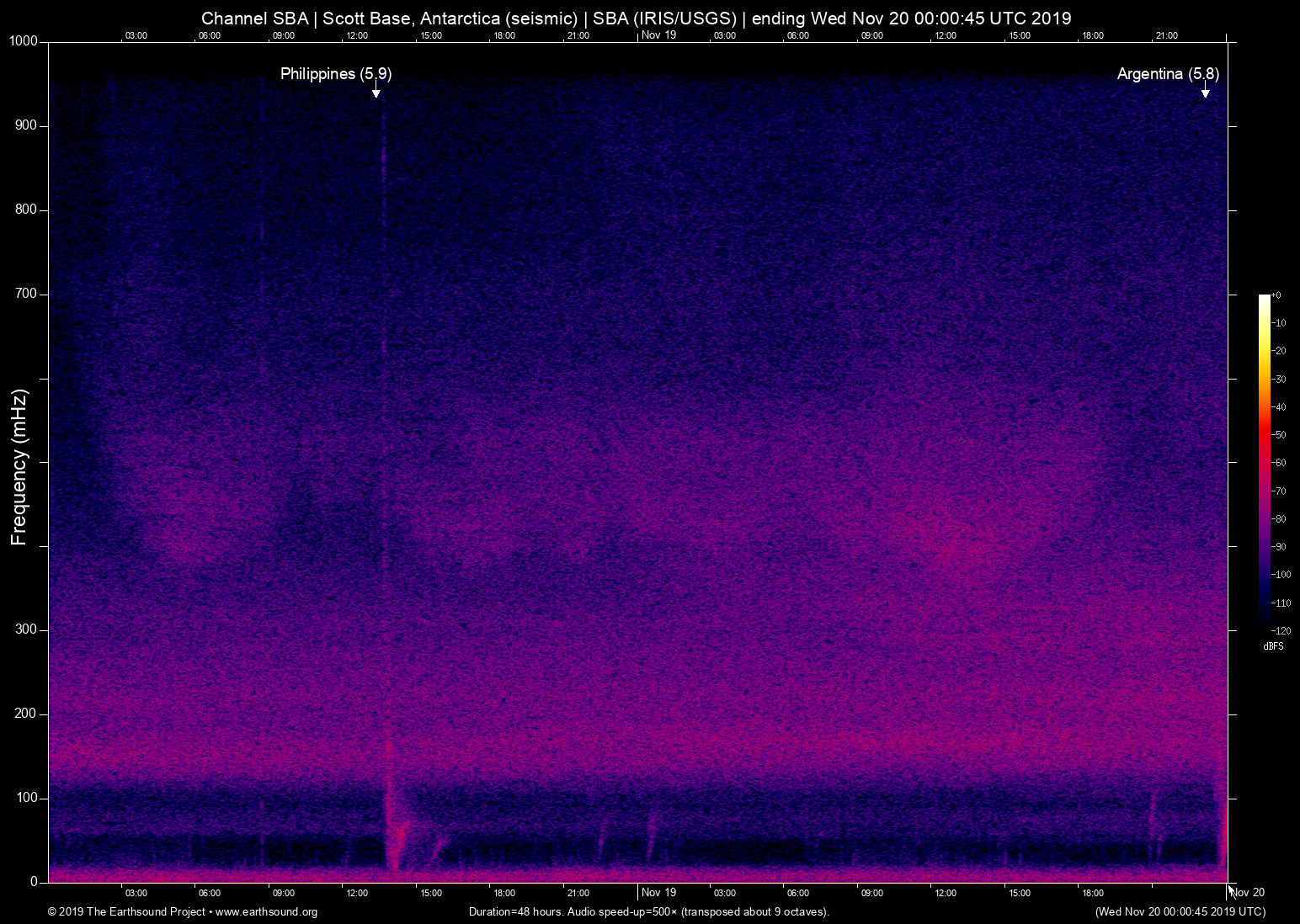Click the 100 tick on frequency axis
The height and width of the screenshot is (924, 1300).
pos(26,798)
